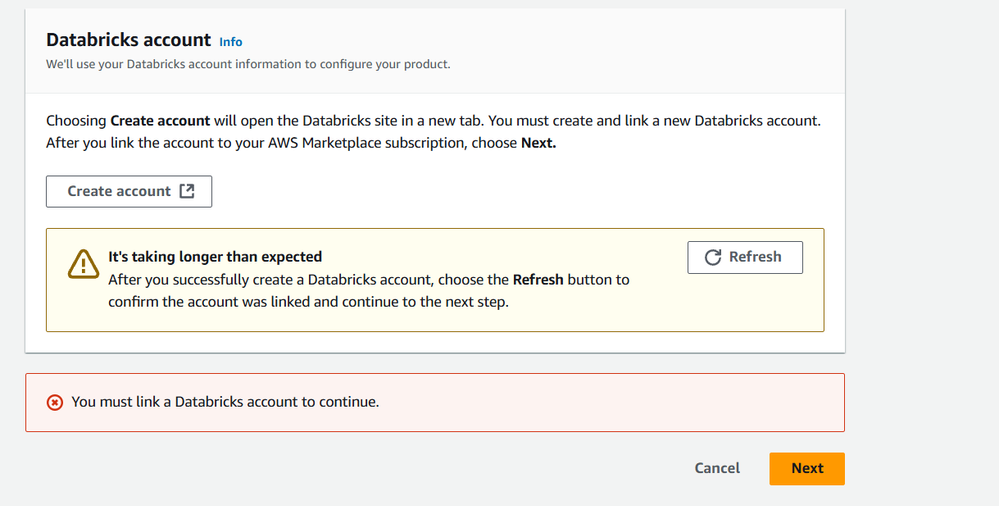Image resolution: width=999 pixels, height=506 pixels.
Task: Open the Info link beside Databricks account
Action: pos(231,42)
